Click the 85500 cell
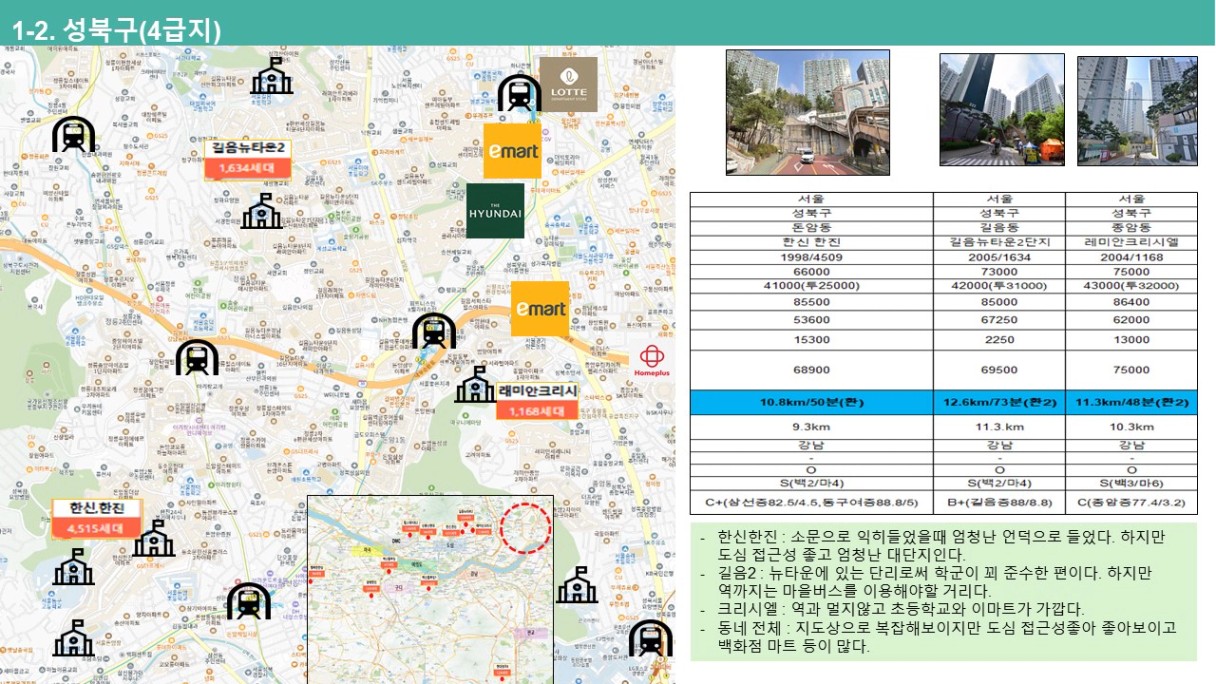This screenshot has width=1216, height=684. coord(811,301)
